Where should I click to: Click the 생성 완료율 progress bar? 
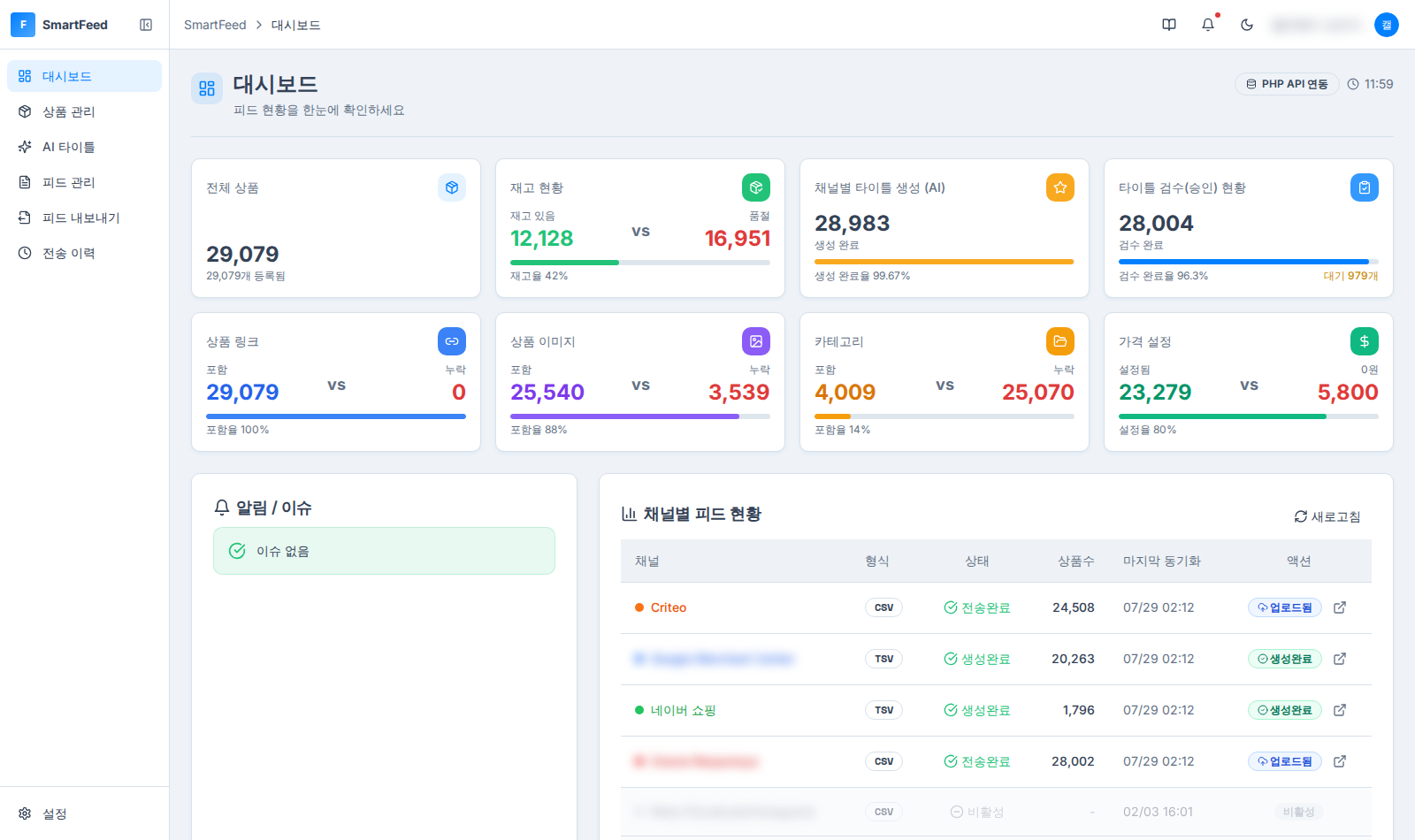pyautogui.click(x=945, y=263)
